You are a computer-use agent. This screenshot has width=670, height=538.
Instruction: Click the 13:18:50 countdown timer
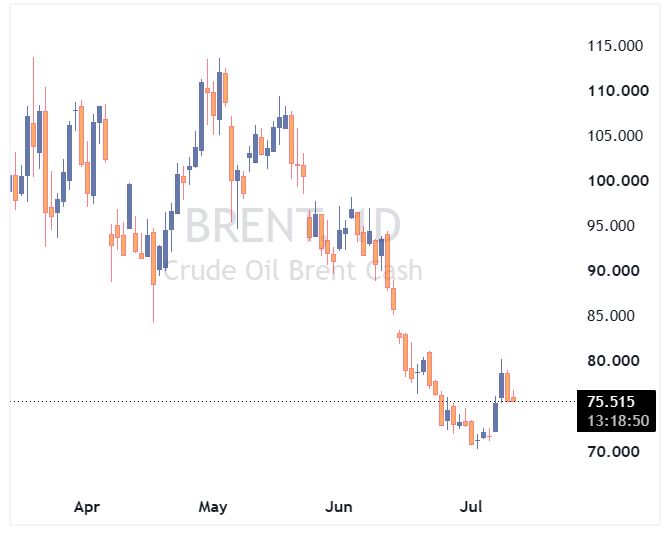pyautogui.click(x=618, y=421)
